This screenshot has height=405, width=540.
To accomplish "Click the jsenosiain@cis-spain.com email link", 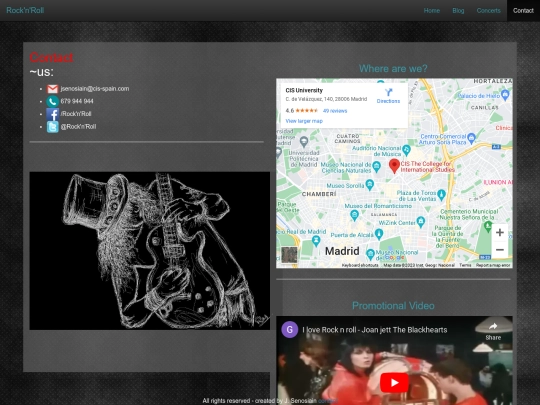I will tap(95, 89).
